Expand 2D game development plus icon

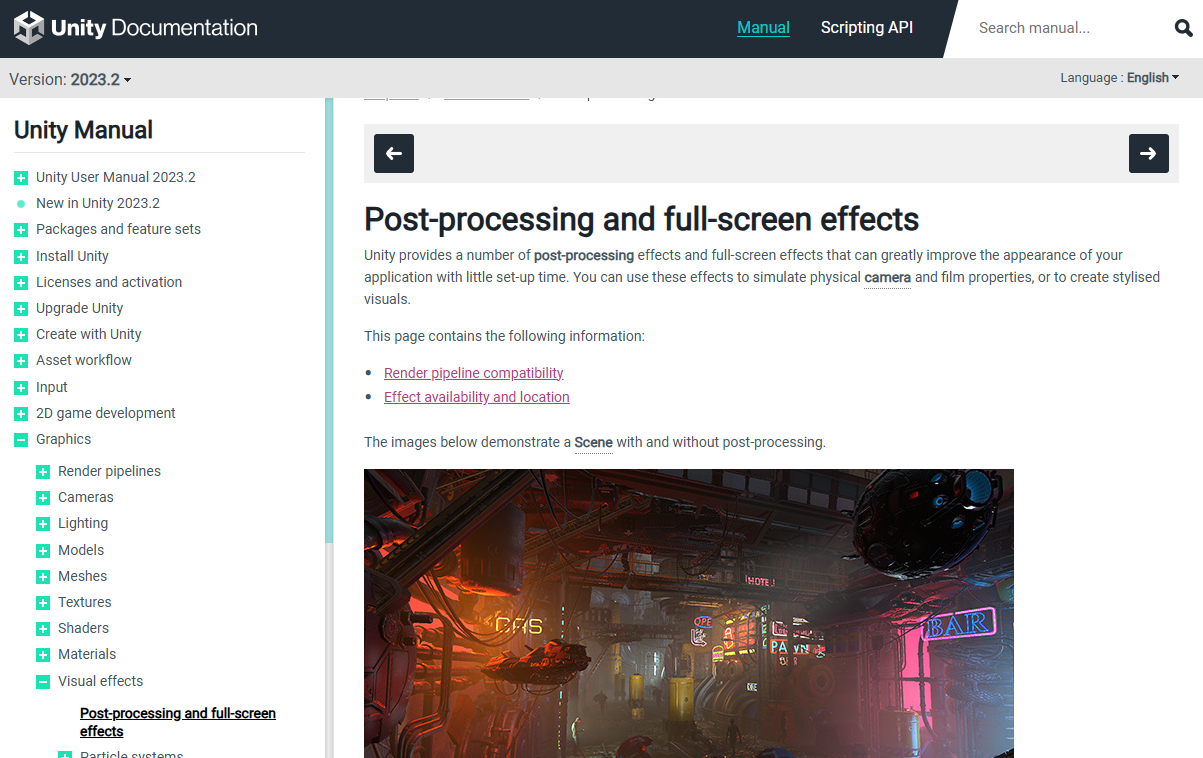[x=21, y=414]
